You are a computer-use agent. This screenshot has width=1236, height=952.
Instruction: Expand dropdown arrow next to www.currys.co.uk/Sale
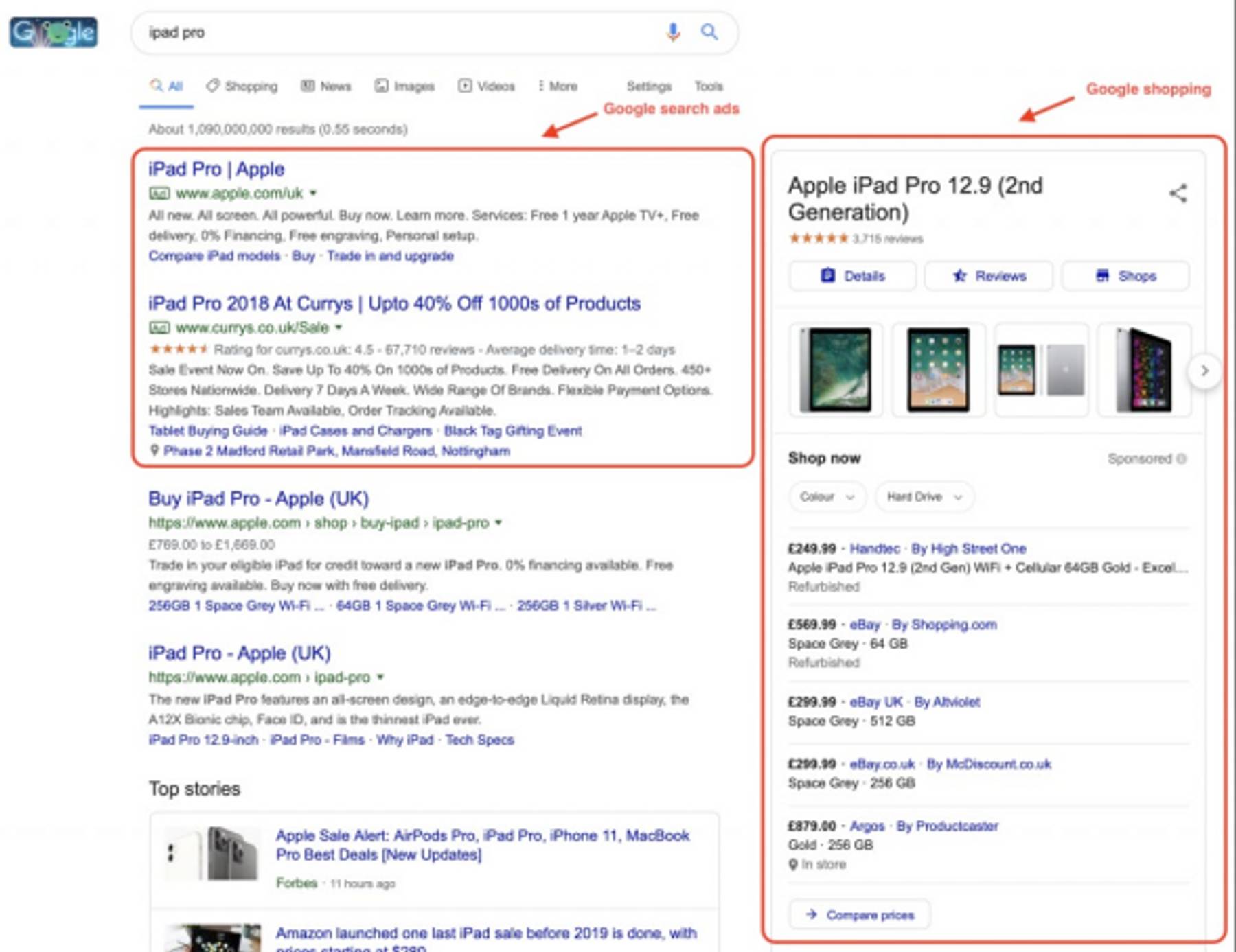pos(339,327)
